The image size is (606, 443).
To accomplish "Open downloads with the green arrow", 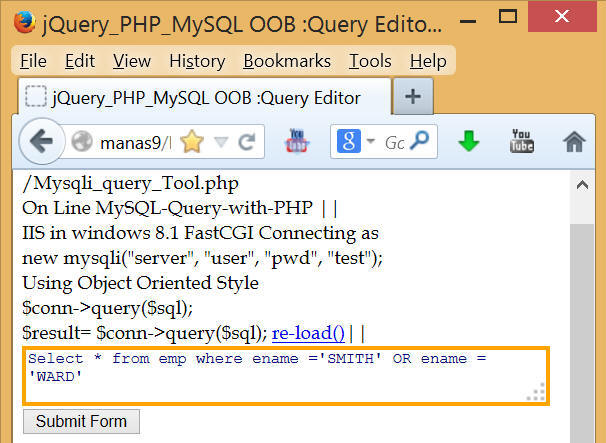I will pos(468,142).
